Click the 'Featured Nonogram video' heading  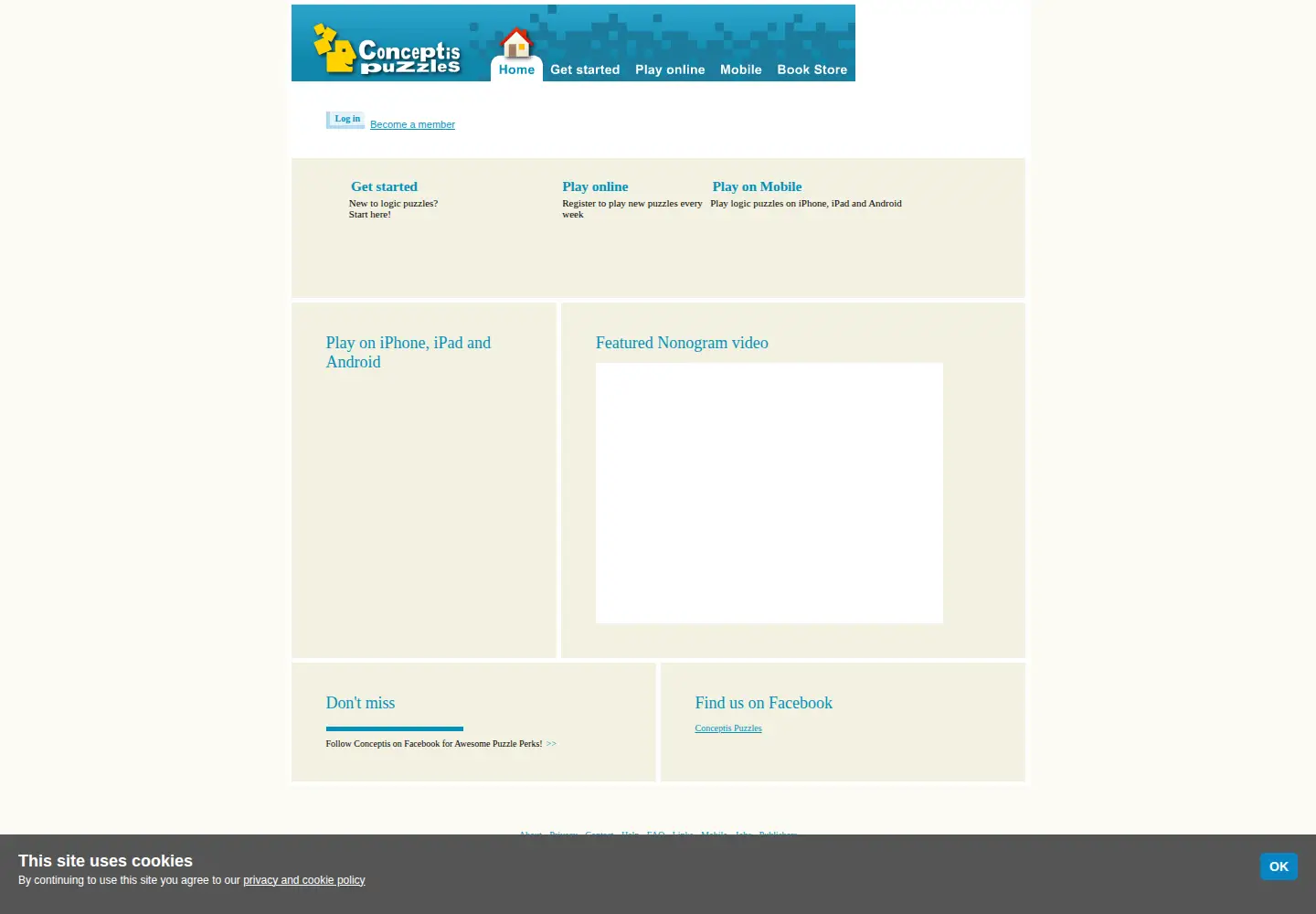pos(682,343)
